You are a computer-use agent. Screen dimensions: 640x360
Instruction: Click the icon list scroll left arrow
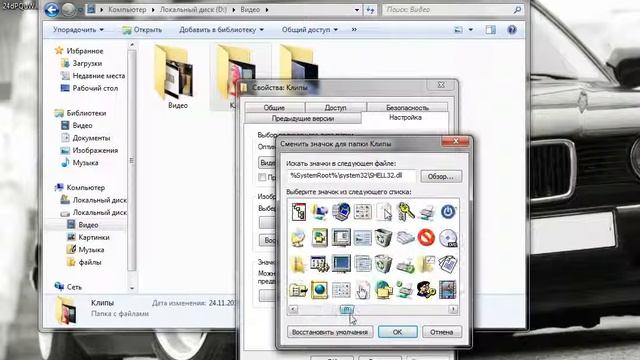tap(293, 309)
